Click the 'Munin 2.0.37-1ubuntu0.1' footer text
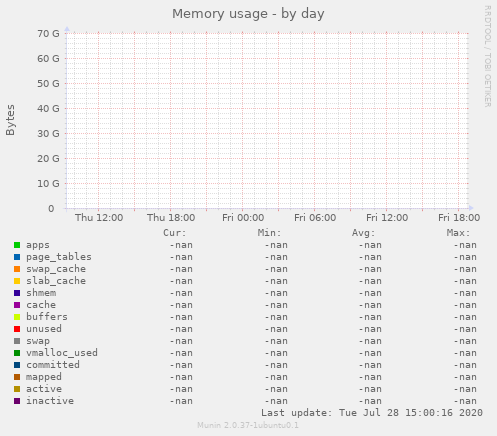Image resolution: width=497 pixels, height=436 pixels. [248, 425]
